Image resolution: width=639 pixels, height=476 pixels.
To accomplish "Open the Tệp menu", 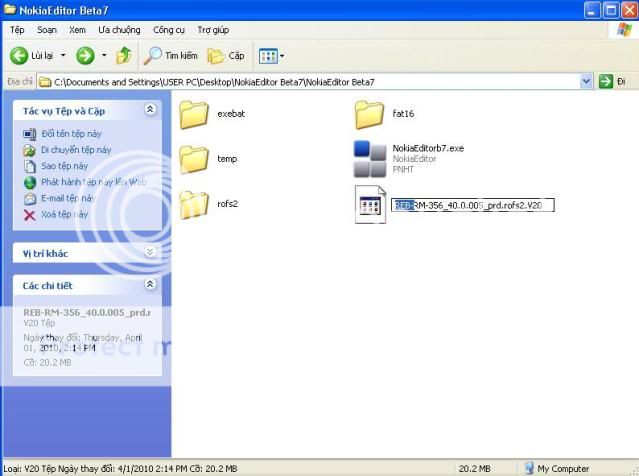I will coord(17,30).
